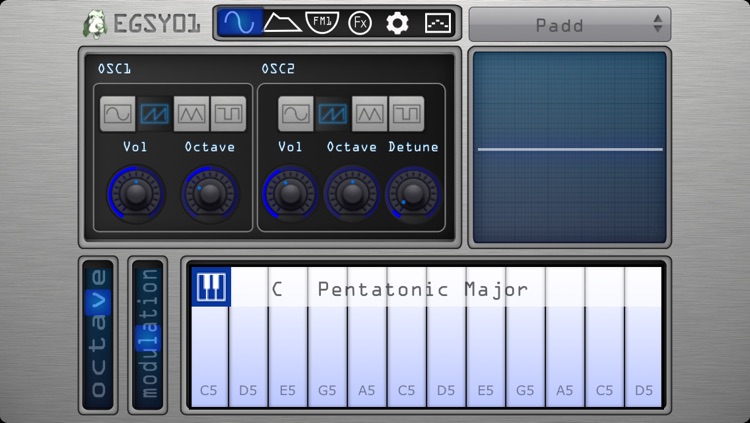Open the Fx effects tab
Screen dimensions: 750x423
tap(360, 22)
